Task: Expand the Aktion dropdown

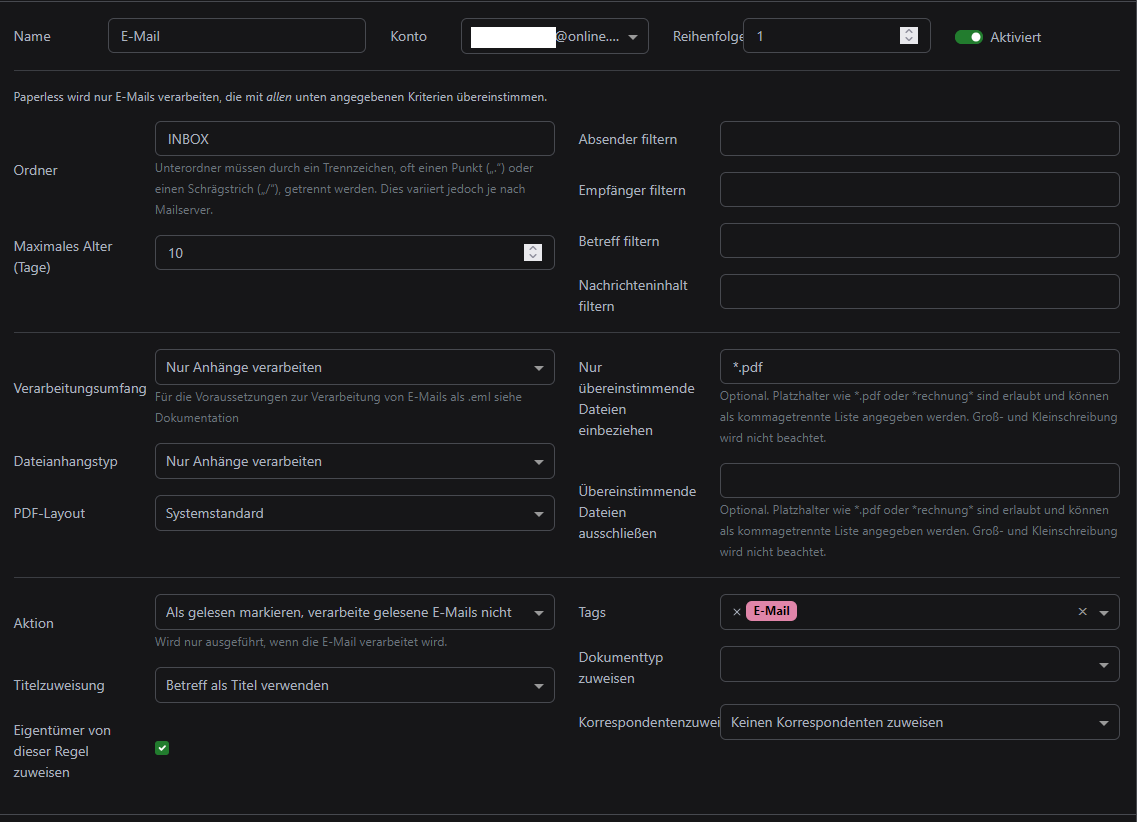Action: 354,612
